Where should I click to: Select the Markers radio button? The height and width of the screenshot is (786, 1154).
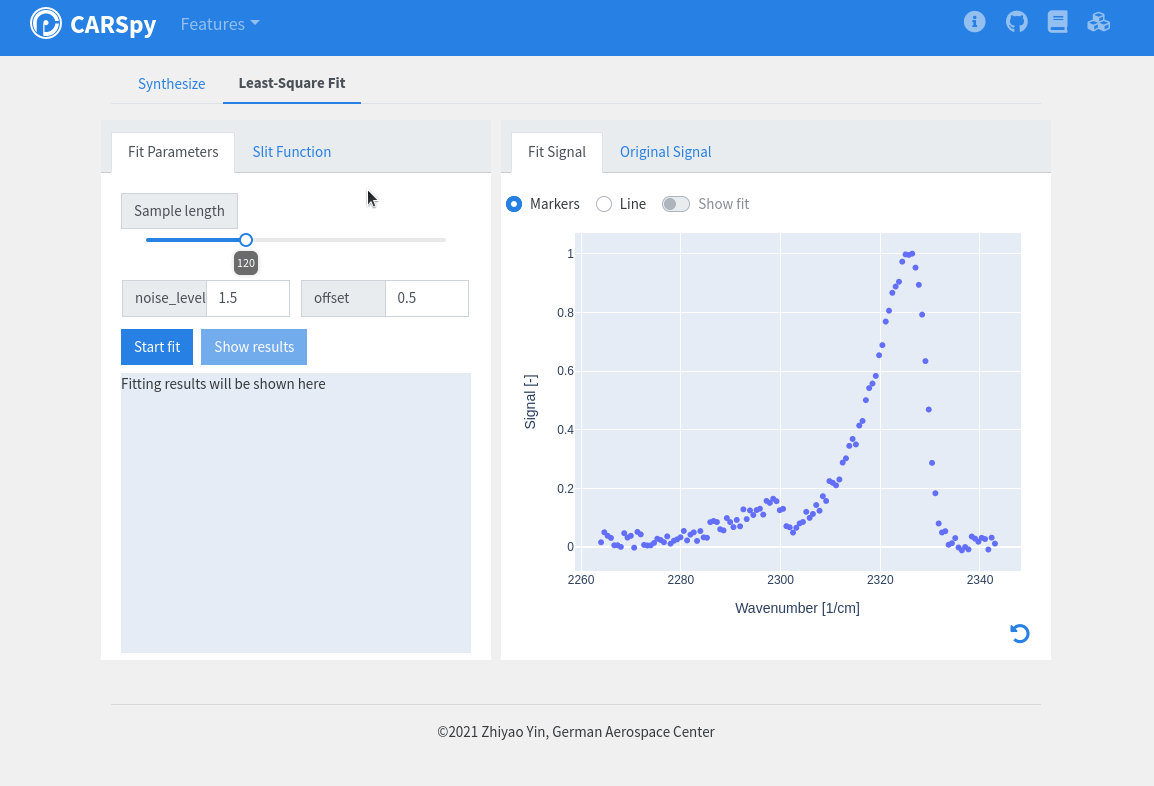[x=514, y=204]
